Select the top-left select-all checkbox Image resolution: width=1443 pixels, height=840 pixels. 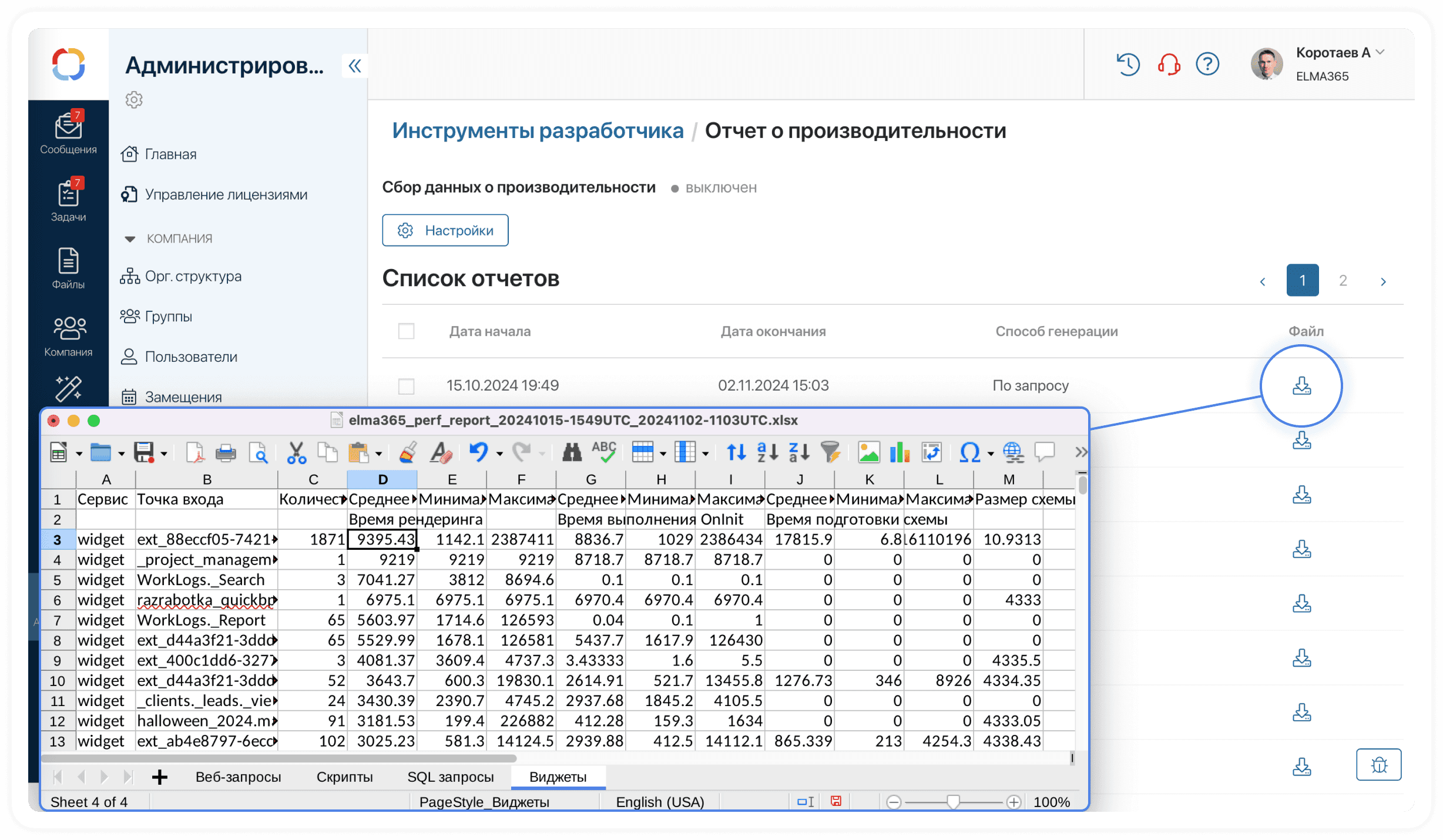pos(407,331)
